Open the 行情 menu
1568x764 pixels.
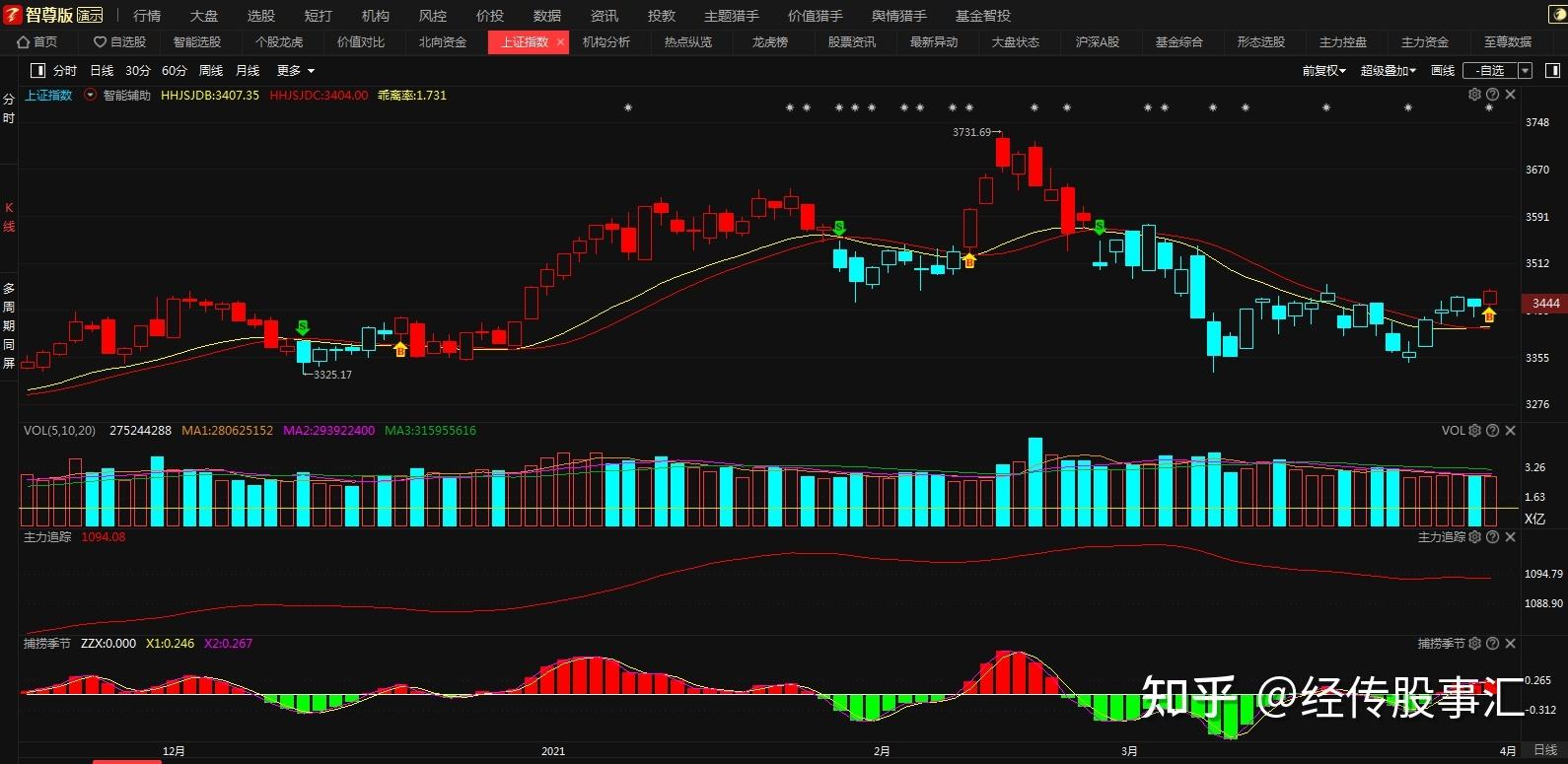point(147,16)
